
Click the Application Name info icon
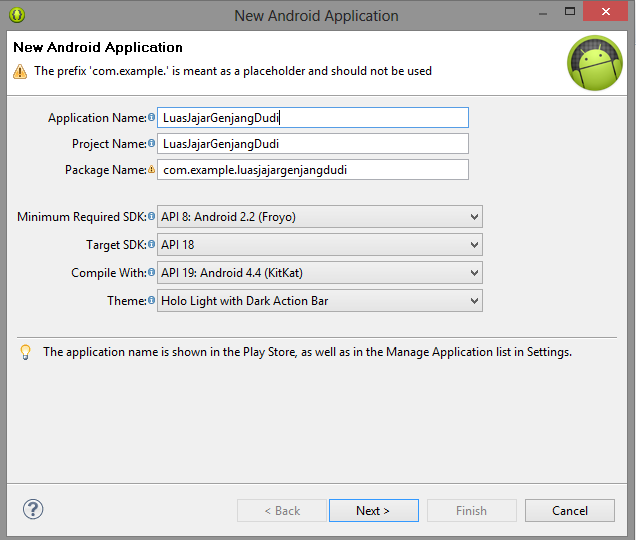click(x=152, y=118)
